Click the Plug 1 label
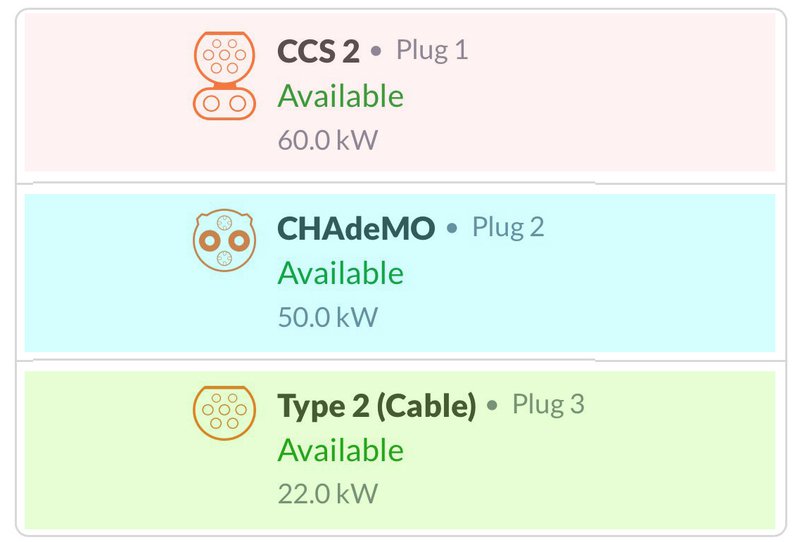Screen dimensions: 800x542 pyautogui.click(x=432, y=51)
